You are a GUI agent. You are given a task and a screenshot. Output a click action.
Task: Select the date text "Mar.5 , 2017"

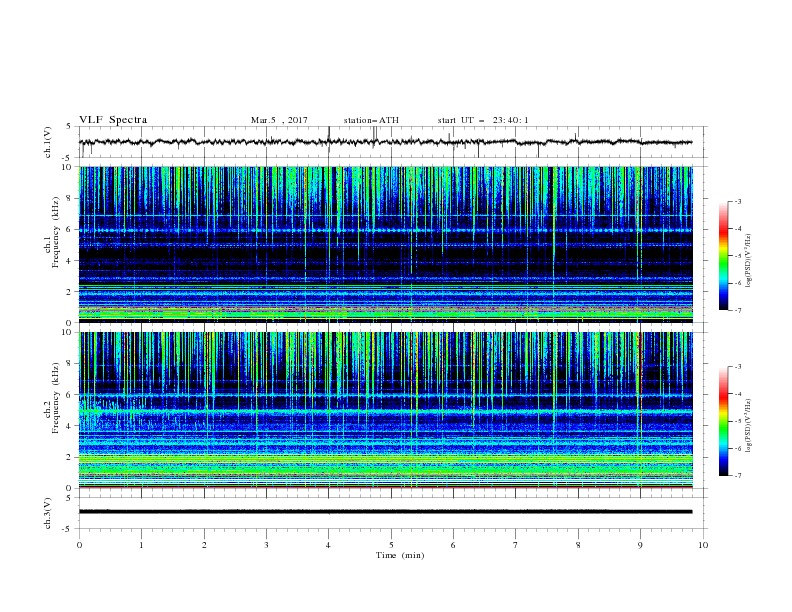tap(279, 120)
